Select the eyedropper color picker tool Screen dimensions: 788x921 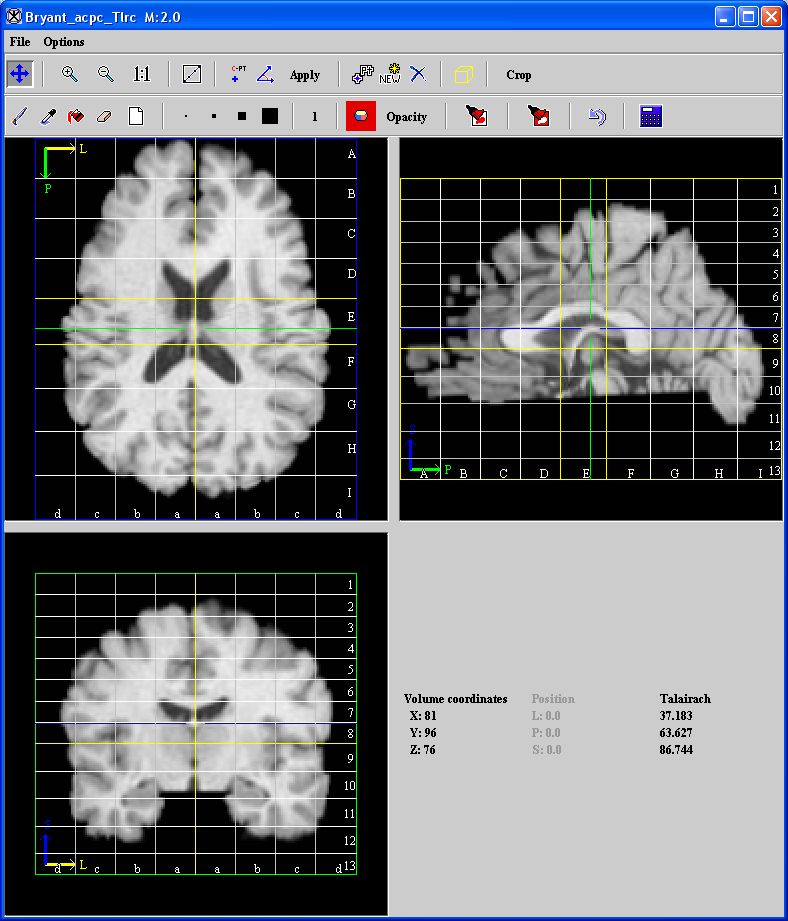coord(47,117)
